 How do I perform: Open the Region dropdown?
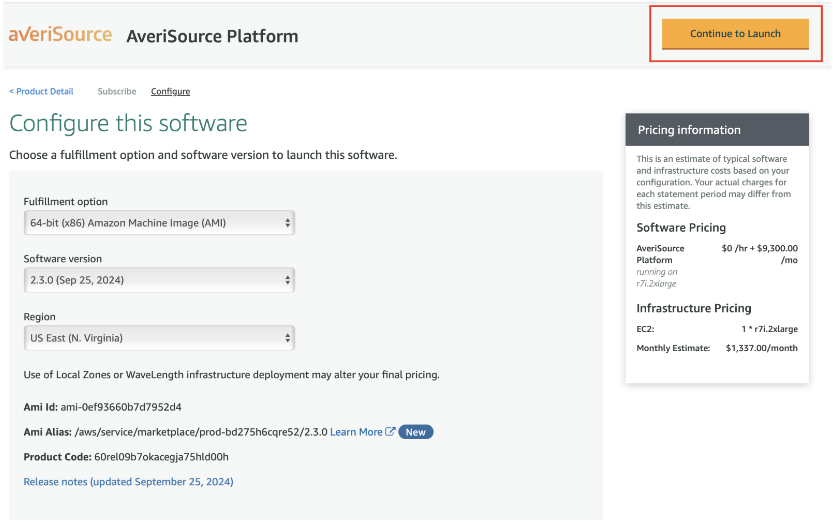(159, 338)
